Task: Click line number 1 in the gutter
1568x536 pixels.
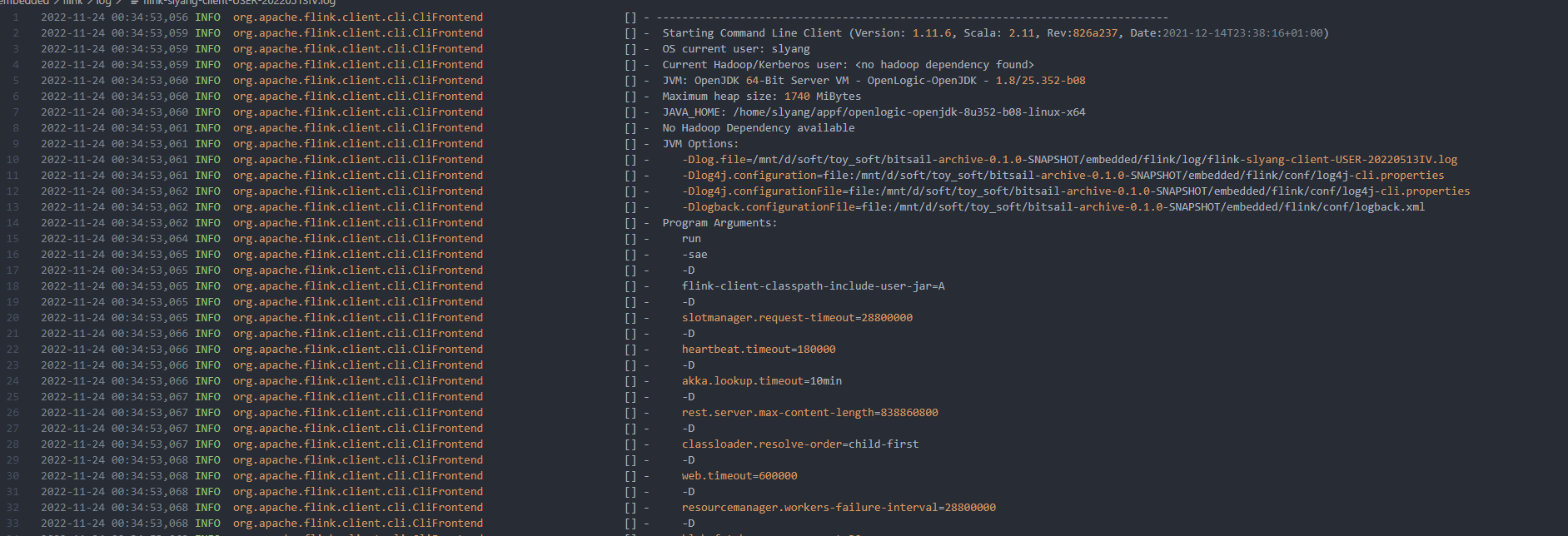Action: (16, 17)
